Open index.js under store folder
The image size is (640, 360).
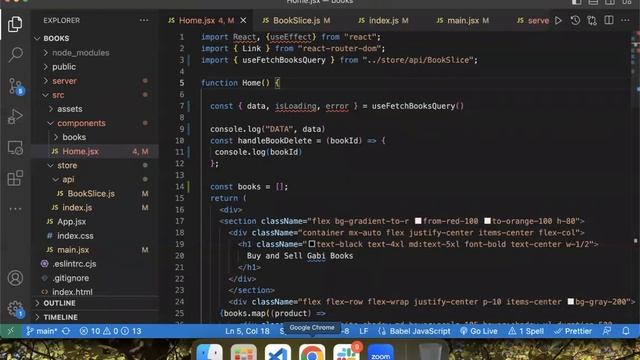(x=77, y=208)
